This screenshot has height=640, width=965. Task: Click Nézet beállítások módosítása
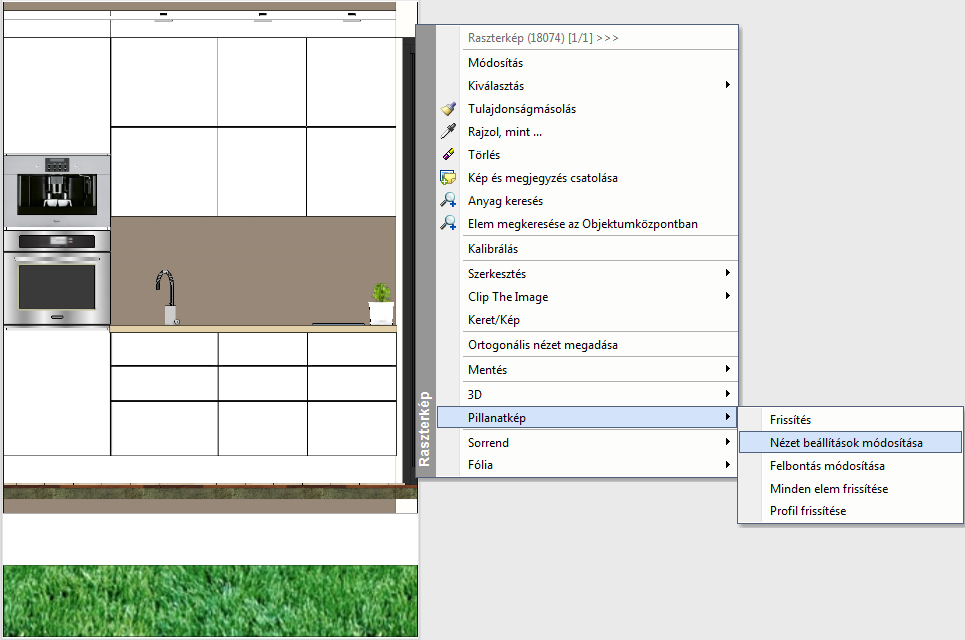[846, 442]
